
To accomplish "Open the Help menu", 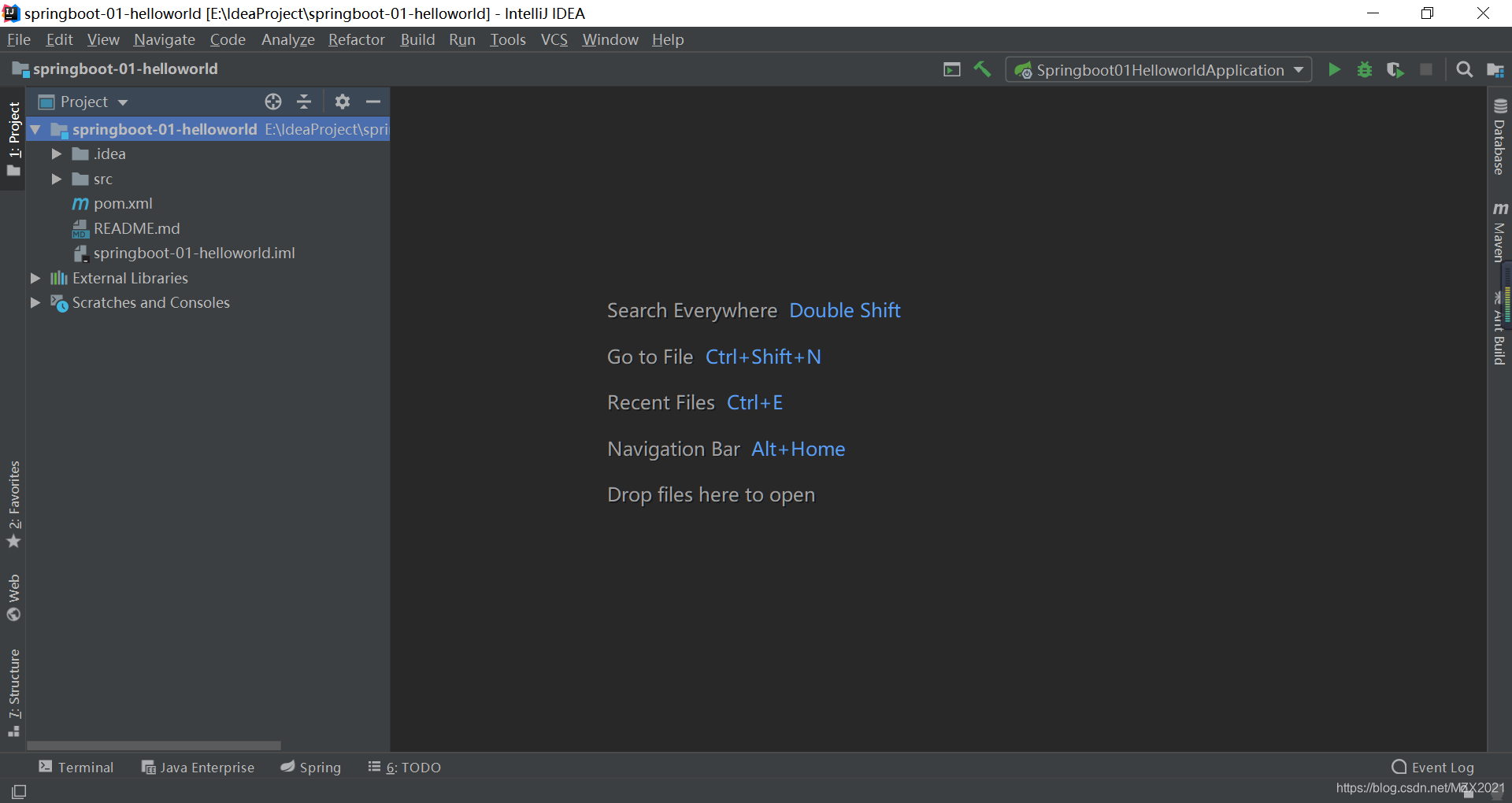I will 668,39.
